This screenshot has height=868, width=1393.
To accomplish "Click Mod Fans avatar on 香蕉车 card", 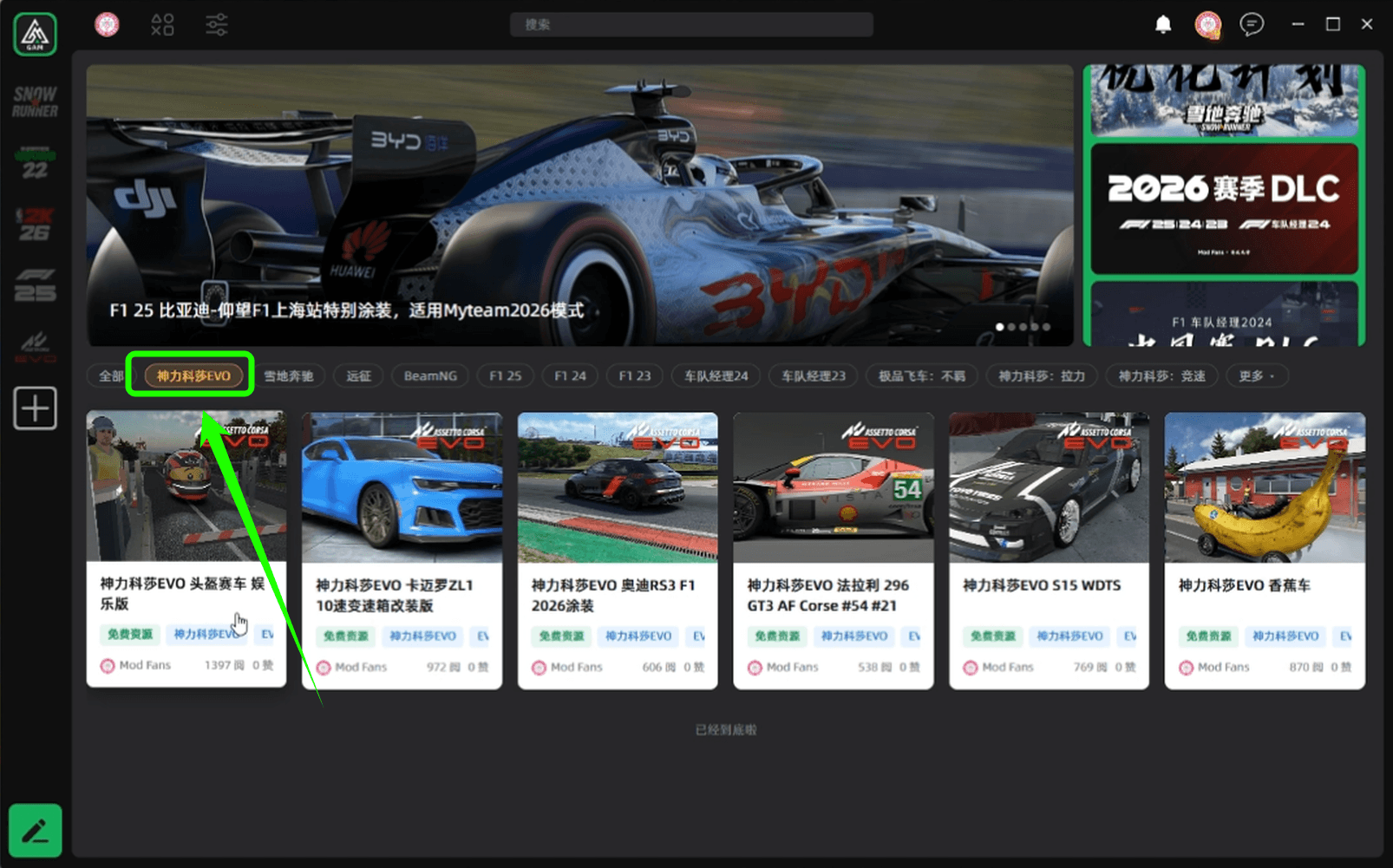I will coord(1186,668).
